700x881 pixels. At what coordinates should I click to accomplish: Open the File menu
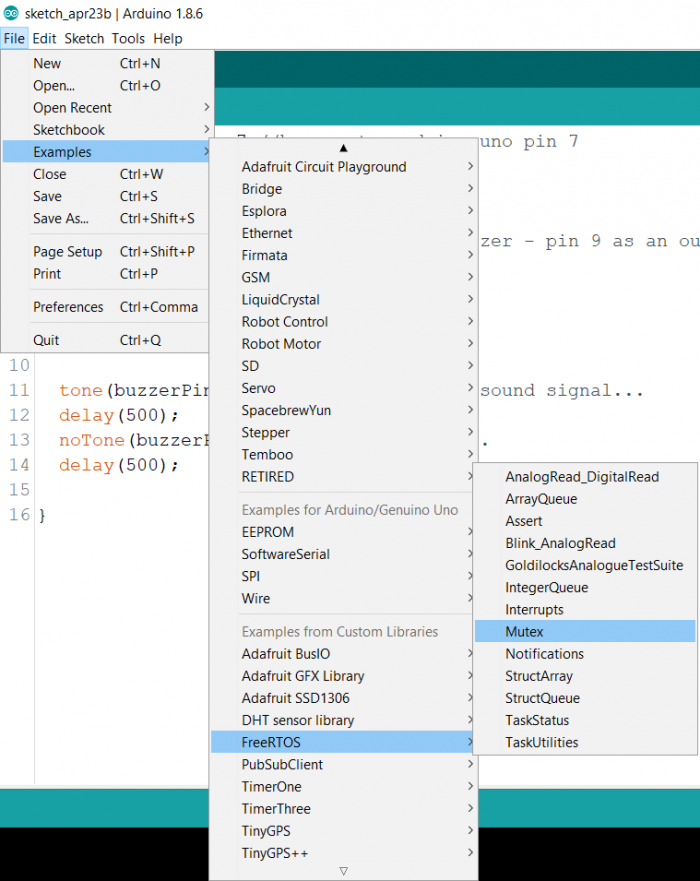tap(14, 38)
